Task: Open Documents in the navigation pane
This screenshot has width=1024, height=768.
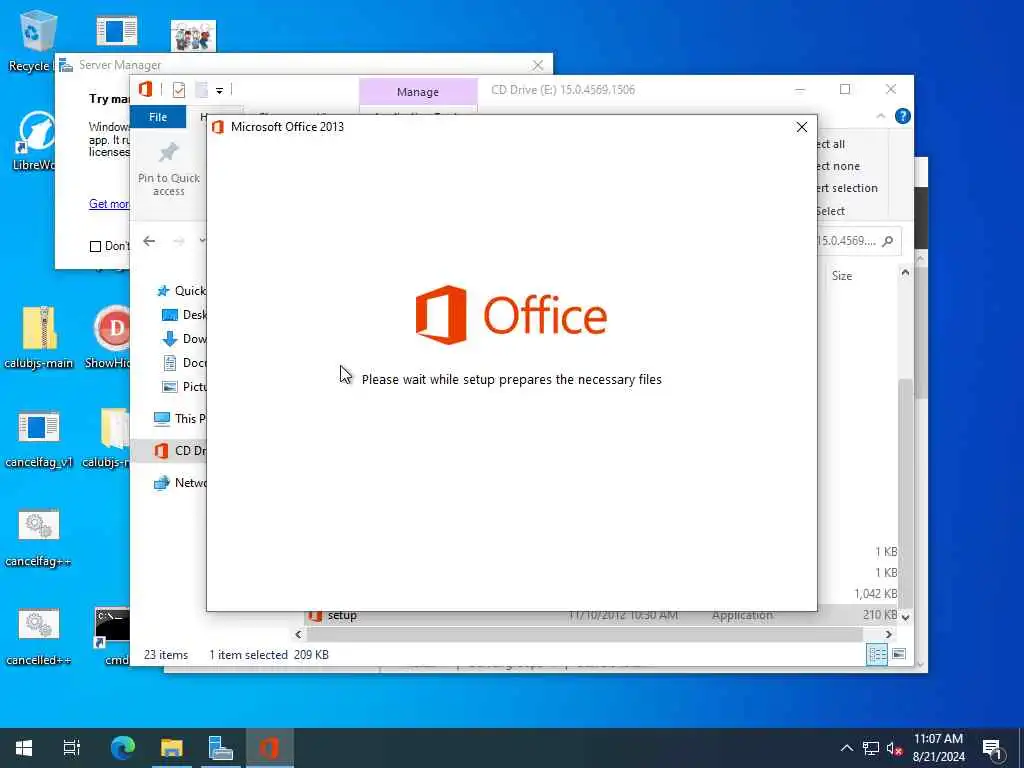Action: coord(184,362)
